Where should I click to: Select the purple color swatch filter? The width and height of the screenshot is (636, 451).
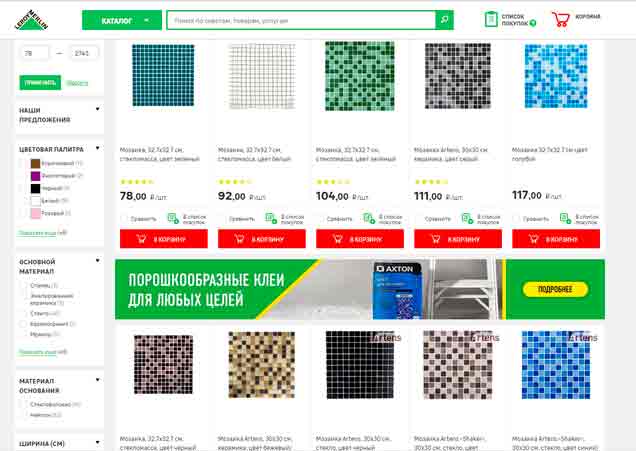pos(36,176)
